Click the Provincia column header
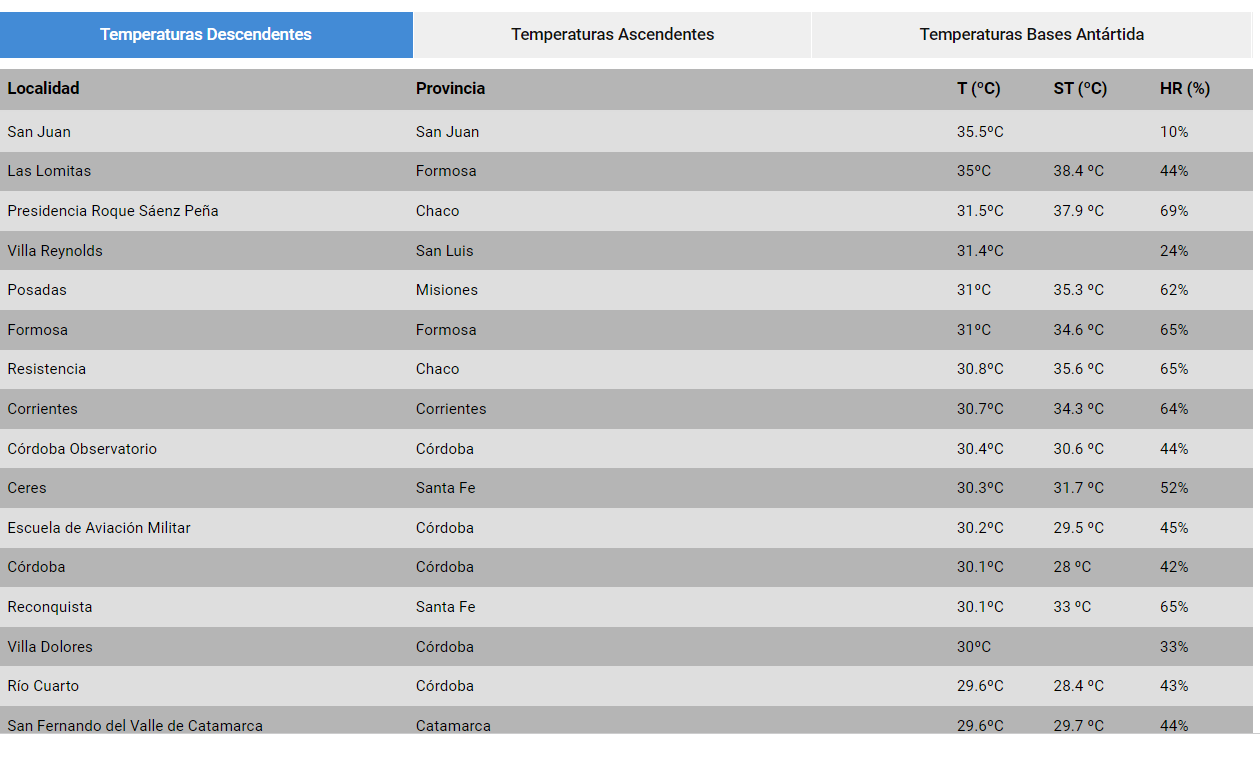1260x757 pixels. click(450, 89)
